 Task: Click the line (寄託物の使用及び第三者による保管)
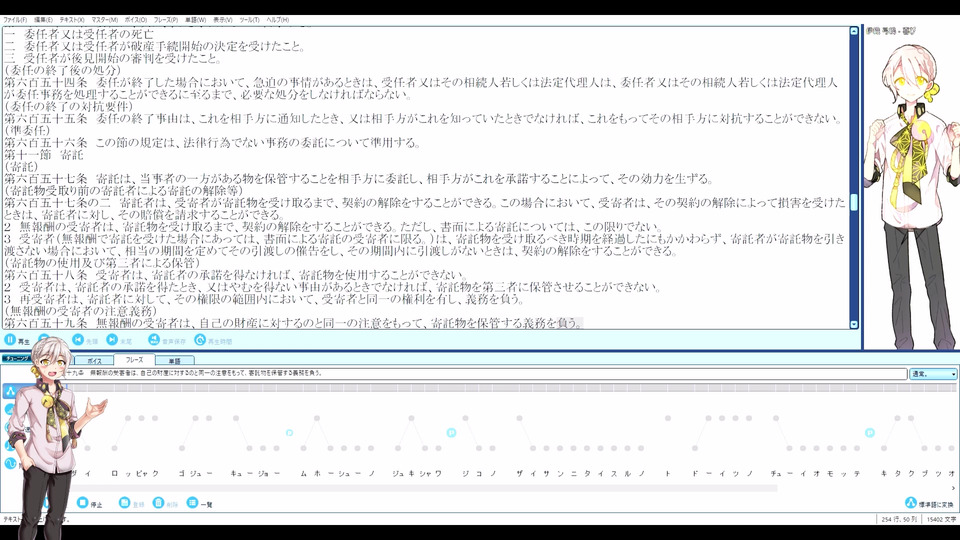click(x=102, y=263)
